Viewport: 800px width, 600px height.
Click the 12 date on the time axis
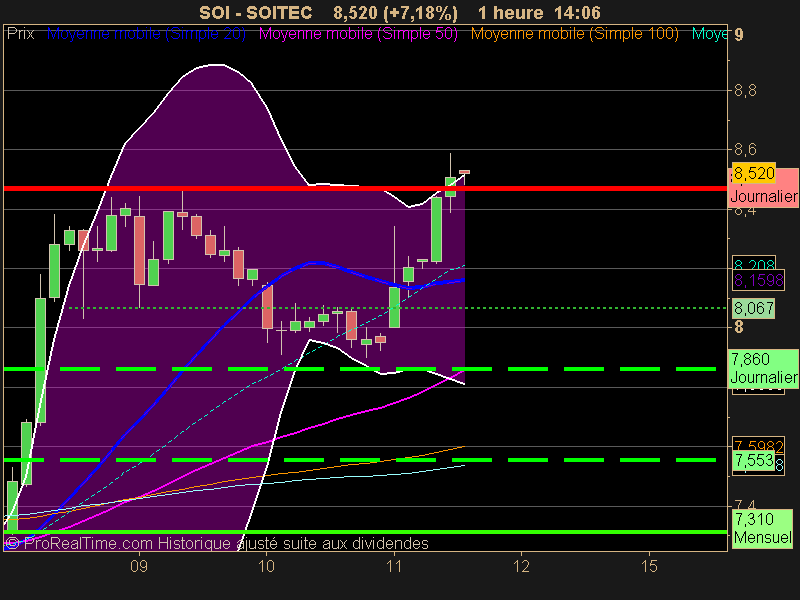tap(521, 566)
